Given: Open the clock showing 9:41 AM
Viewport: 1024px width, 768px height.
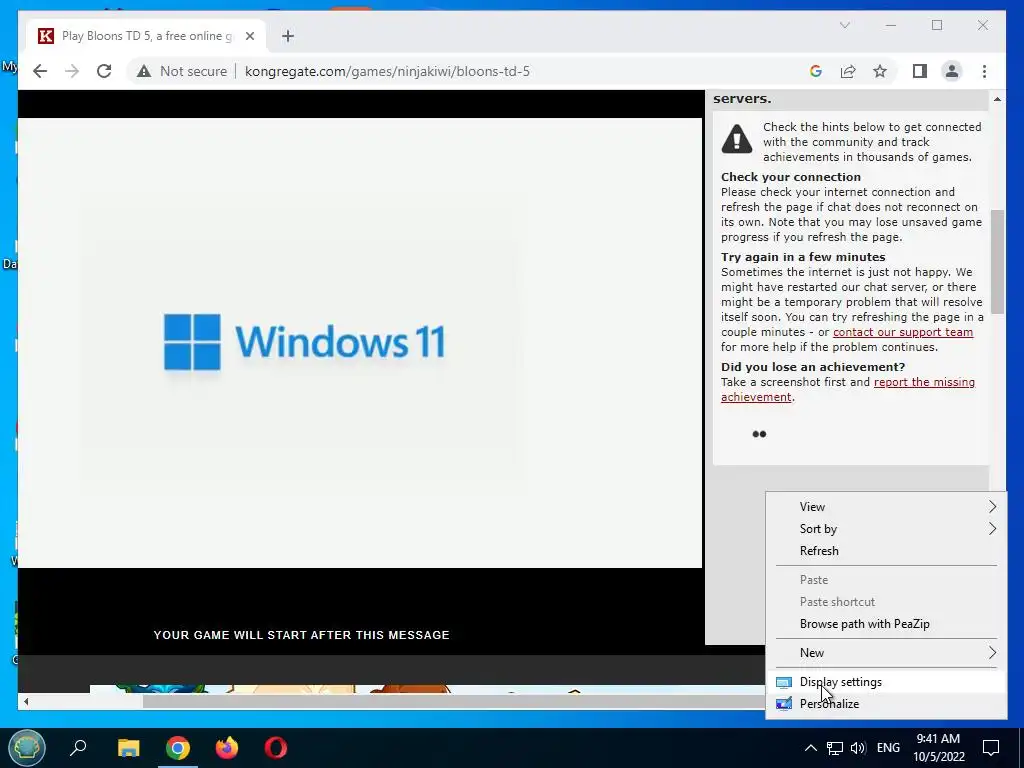Looking at the screenshot, I should pyautogui.click(x=938, y=748).
